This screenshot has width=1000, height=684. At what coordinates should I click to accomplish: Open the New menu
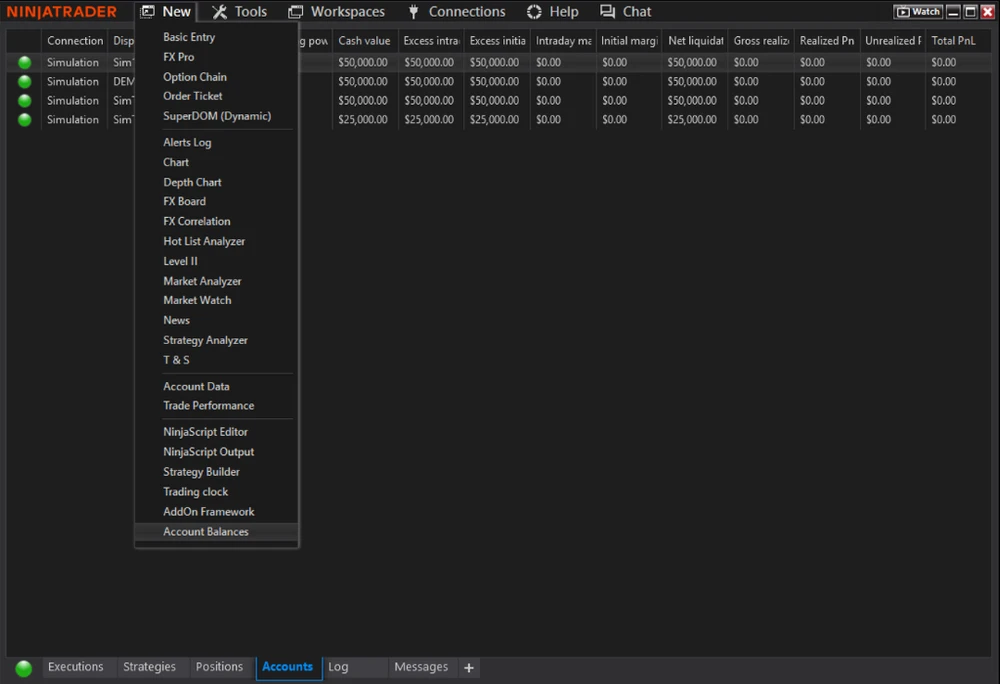click(x=166, y=11)
